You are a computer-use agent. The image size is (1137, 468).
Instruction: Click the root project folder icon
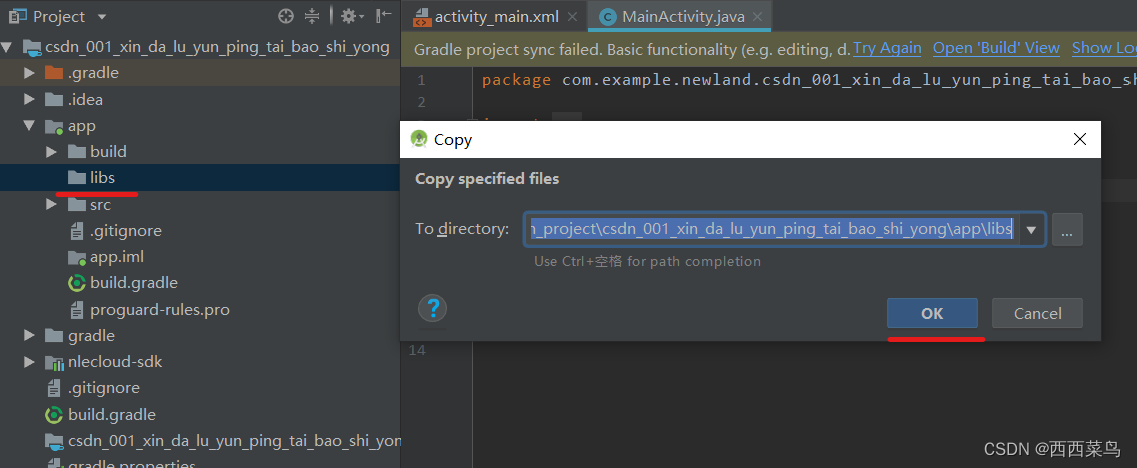coord(32,48)
